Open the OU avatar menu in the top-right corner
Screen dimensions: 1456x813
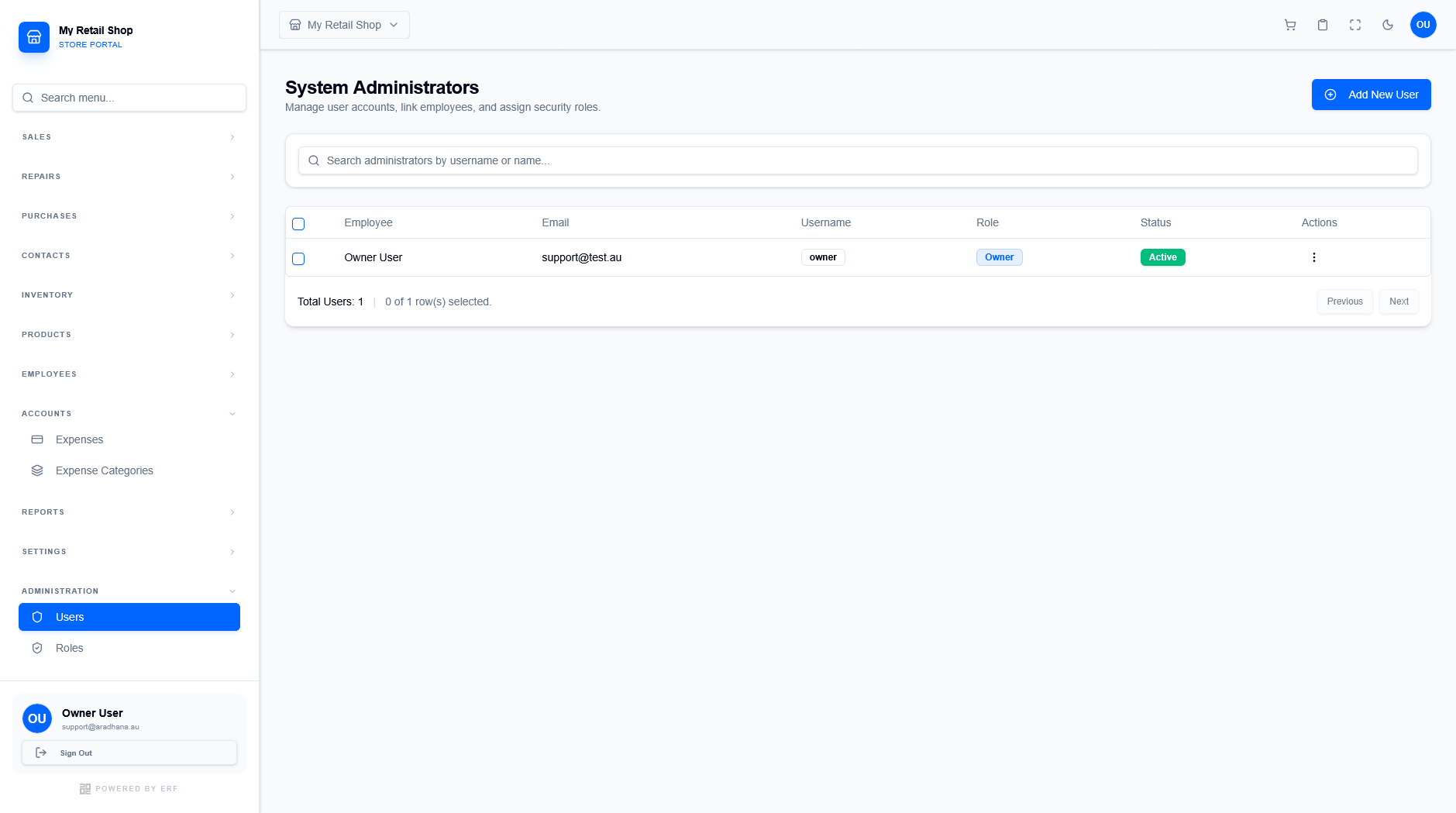click(x=1423, y=25)
